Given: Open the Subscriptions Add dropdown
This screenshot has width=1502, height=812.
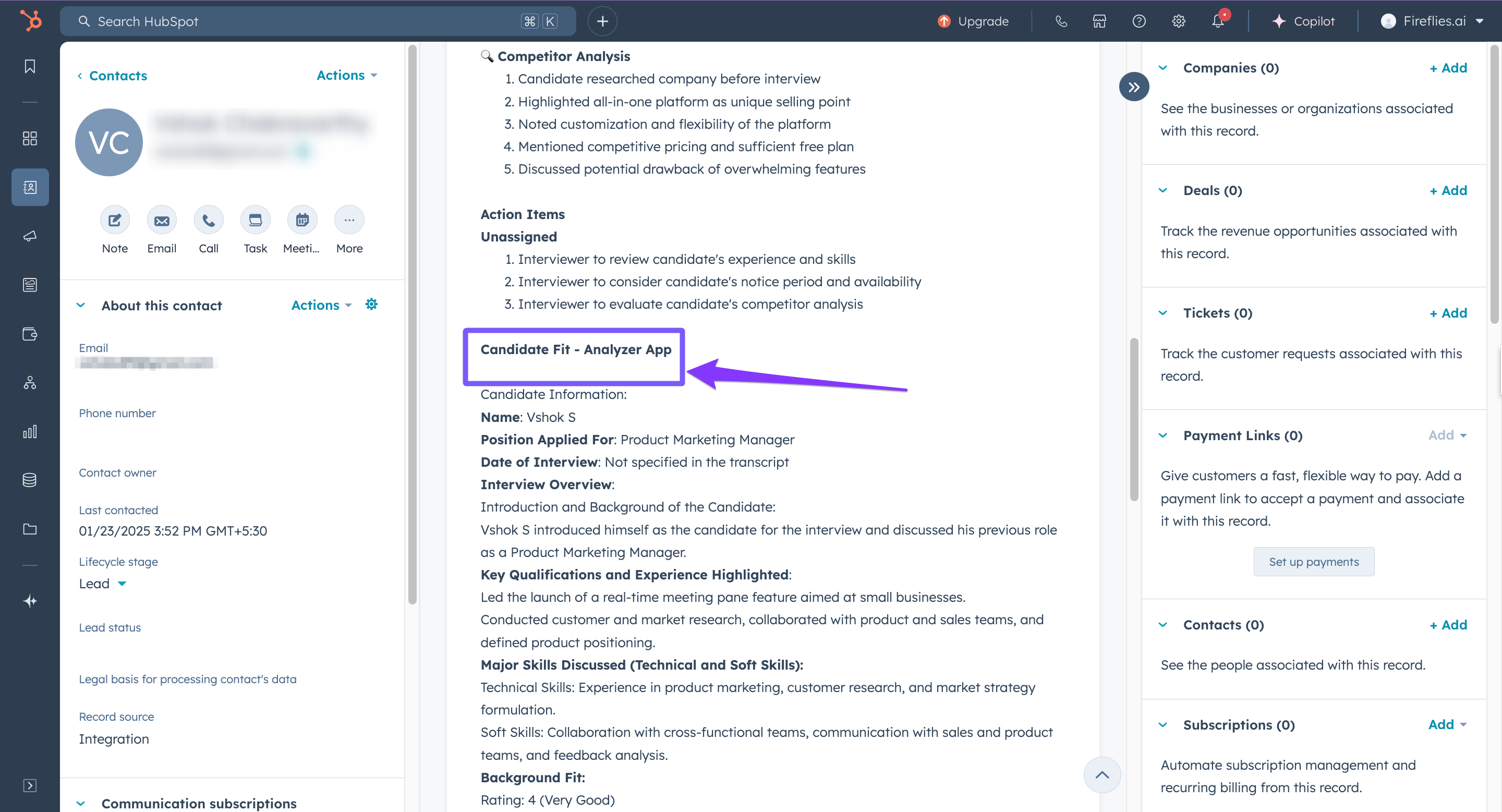Looking at the screenshot, I should click(1447, 724).
